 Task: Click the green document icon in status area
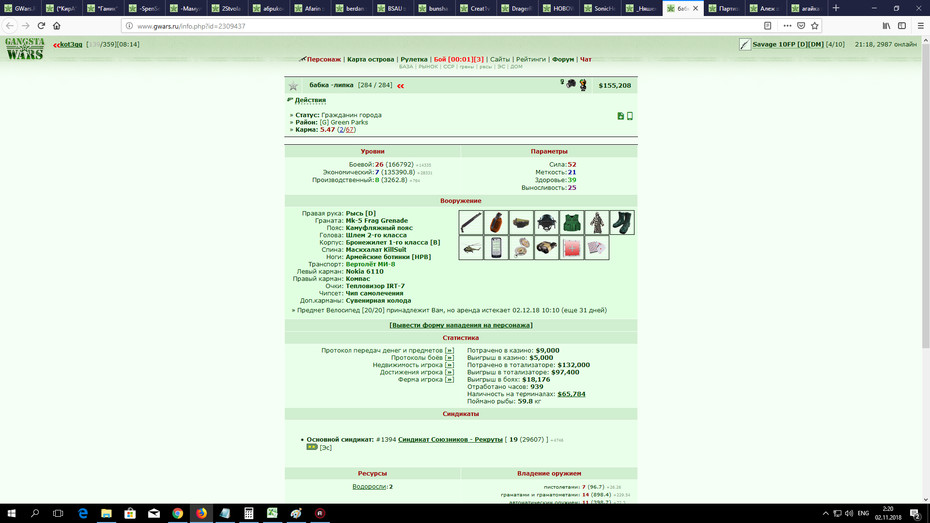pyautogui.click(x=620, y=116)
